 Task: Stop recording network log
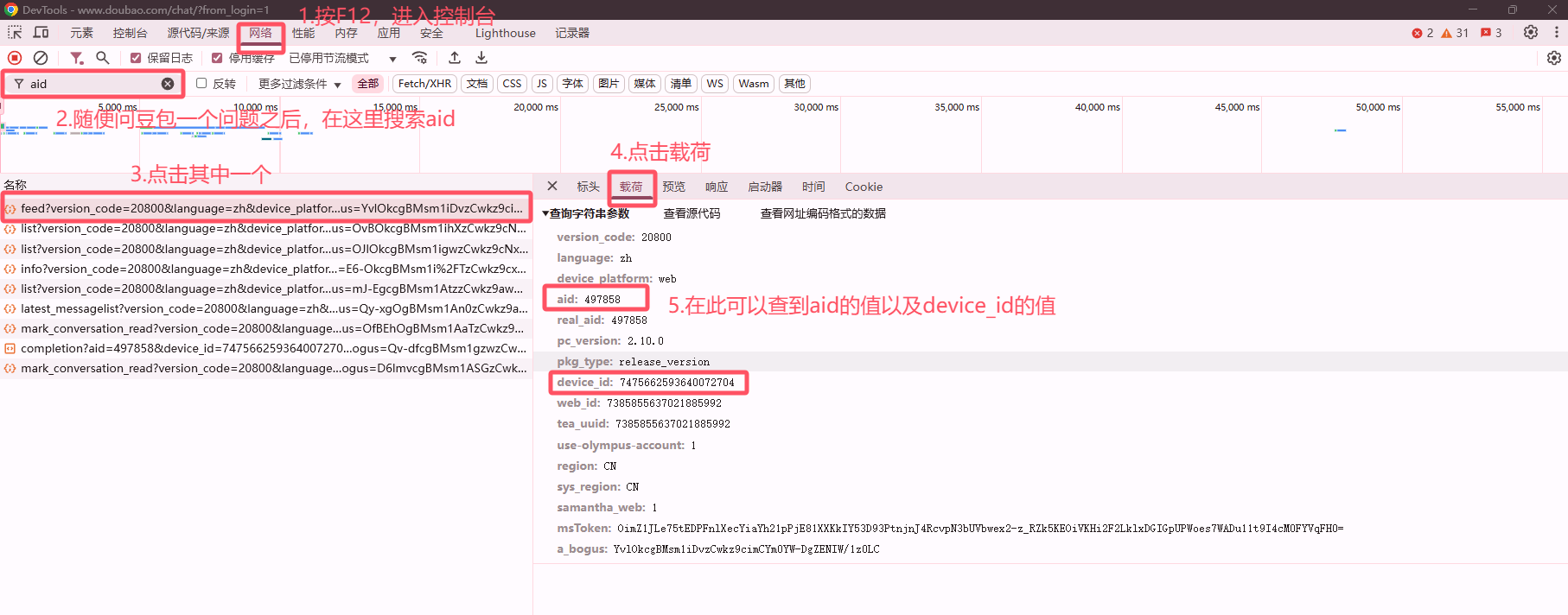click(15, 58)
